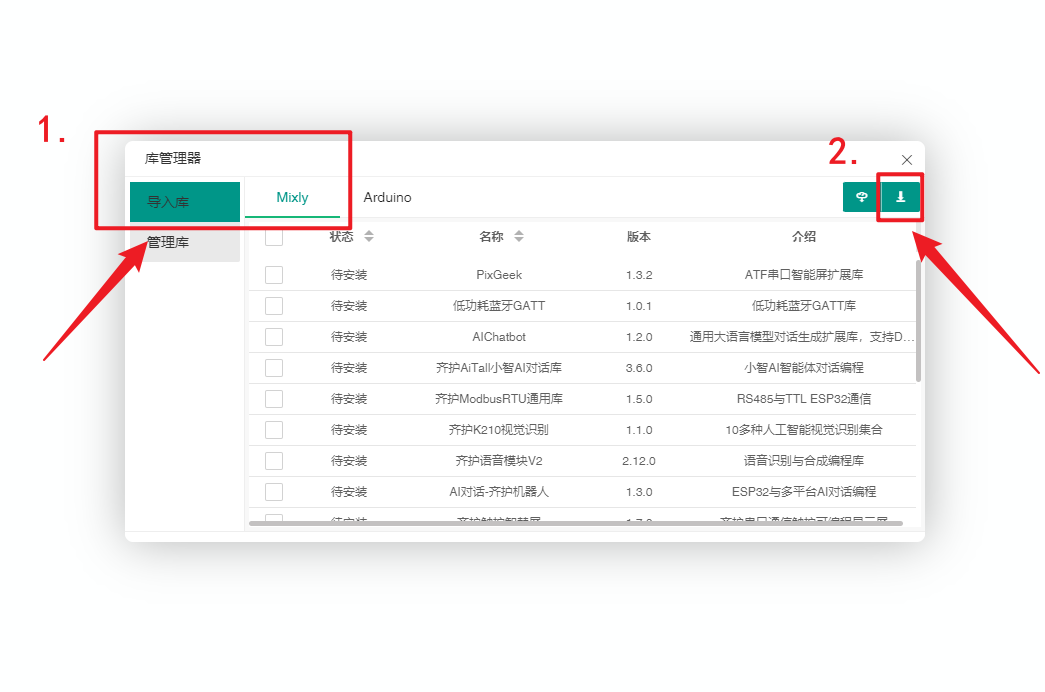Click the 介绍 column header
Screen dimensions: 1045x692
pyautogui.click(x=804, y=237)
